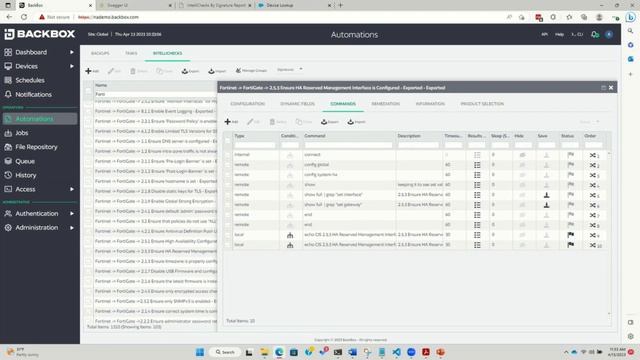The image size is (640, 360).
Task: Close the IntelliCheck dialog
Action: coord(611,88)
